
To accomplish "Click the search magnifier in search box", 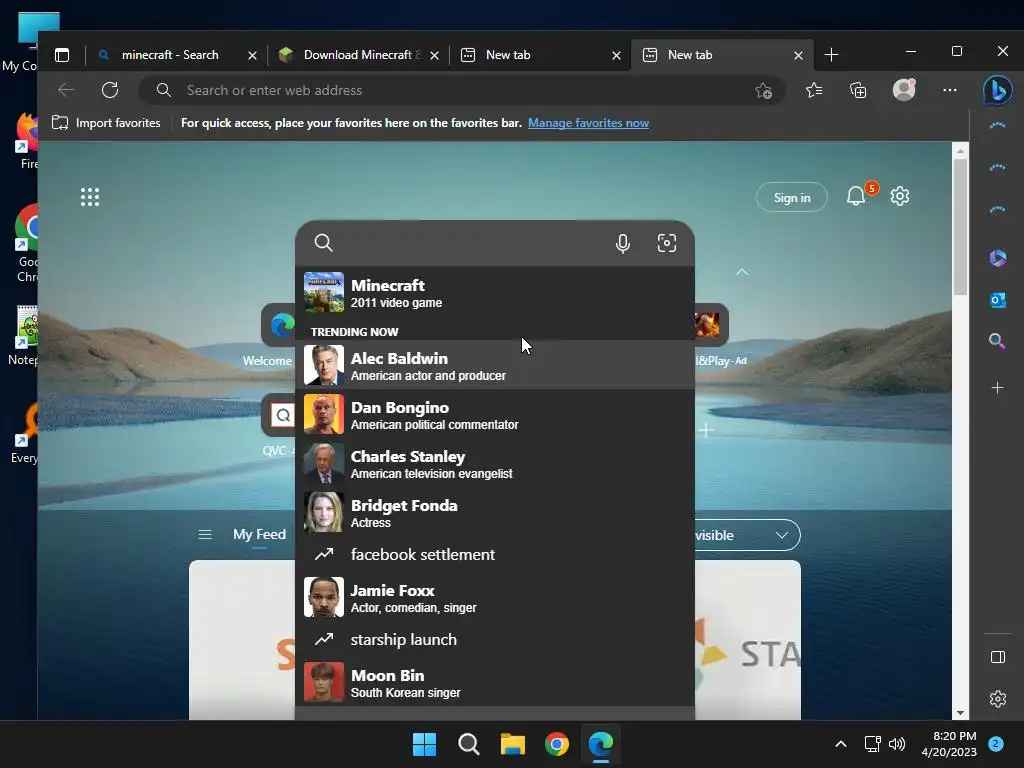I will point(323,243).
